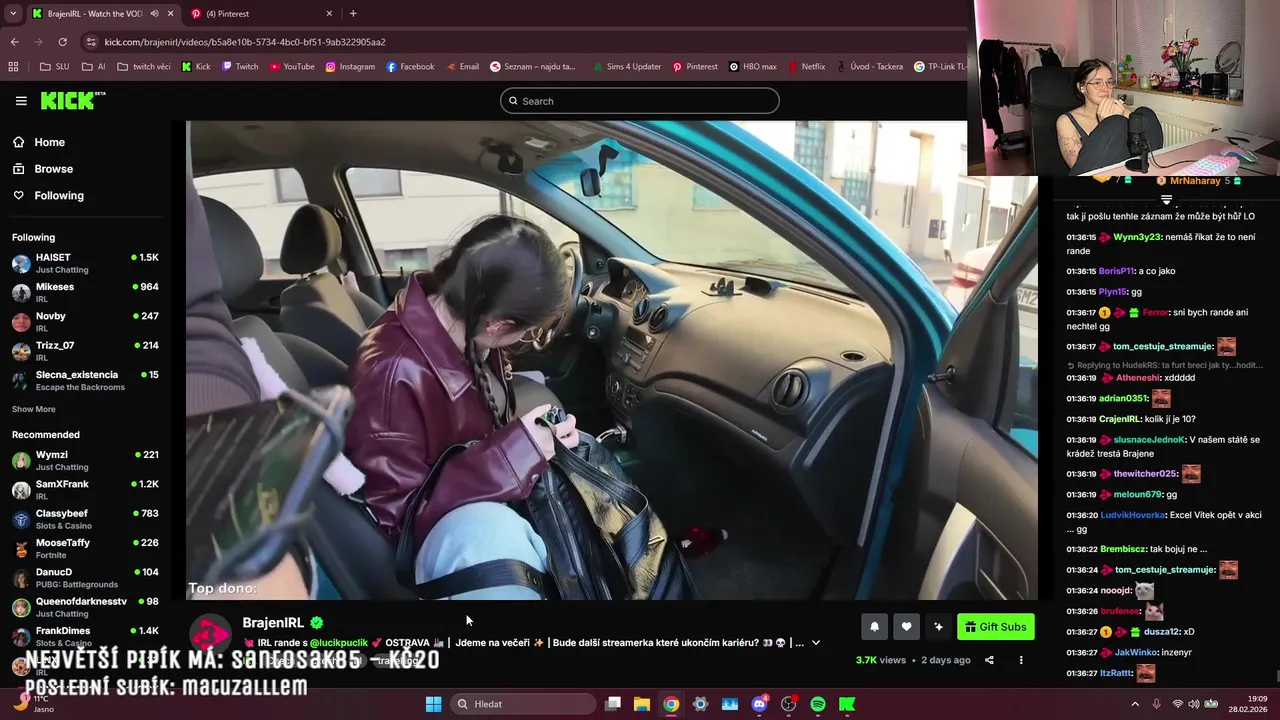This screenshot has width=1280, height=720.
Task: Open the Slecna_existencia channel
Action: click(x=85, y=380)
